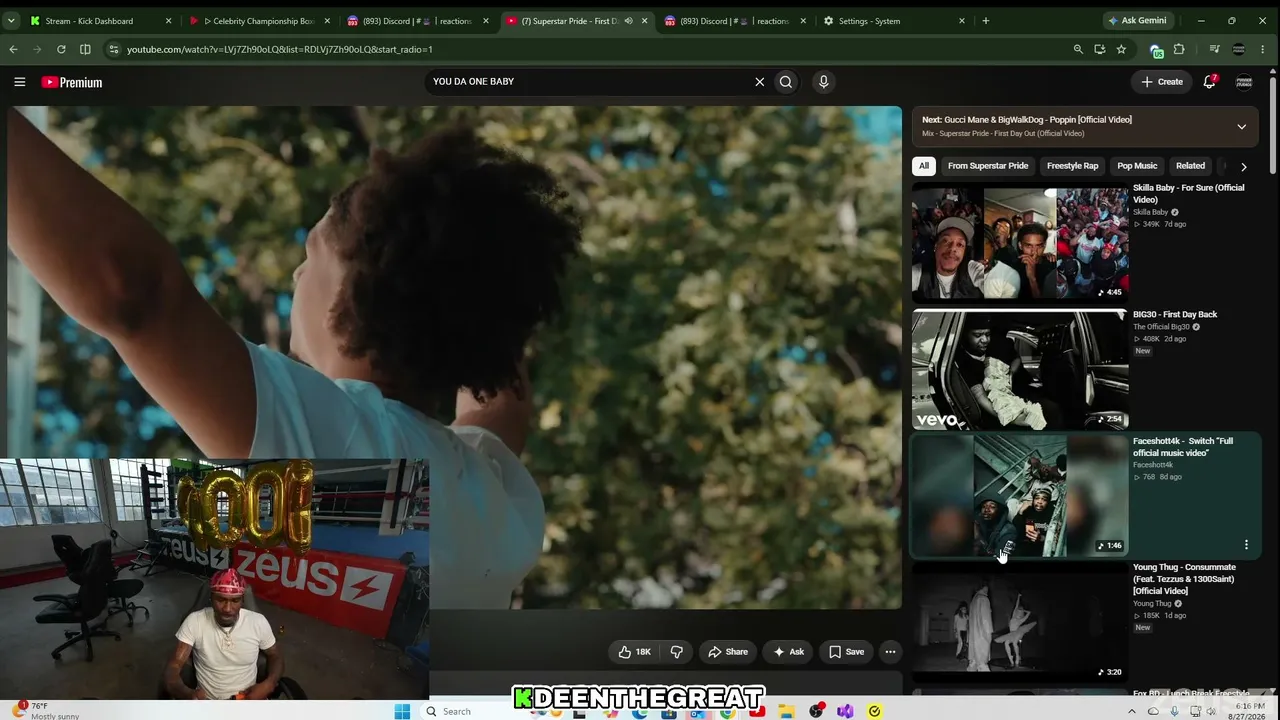Open BIG30 - First Day Back title

[x=1175, y=315]
